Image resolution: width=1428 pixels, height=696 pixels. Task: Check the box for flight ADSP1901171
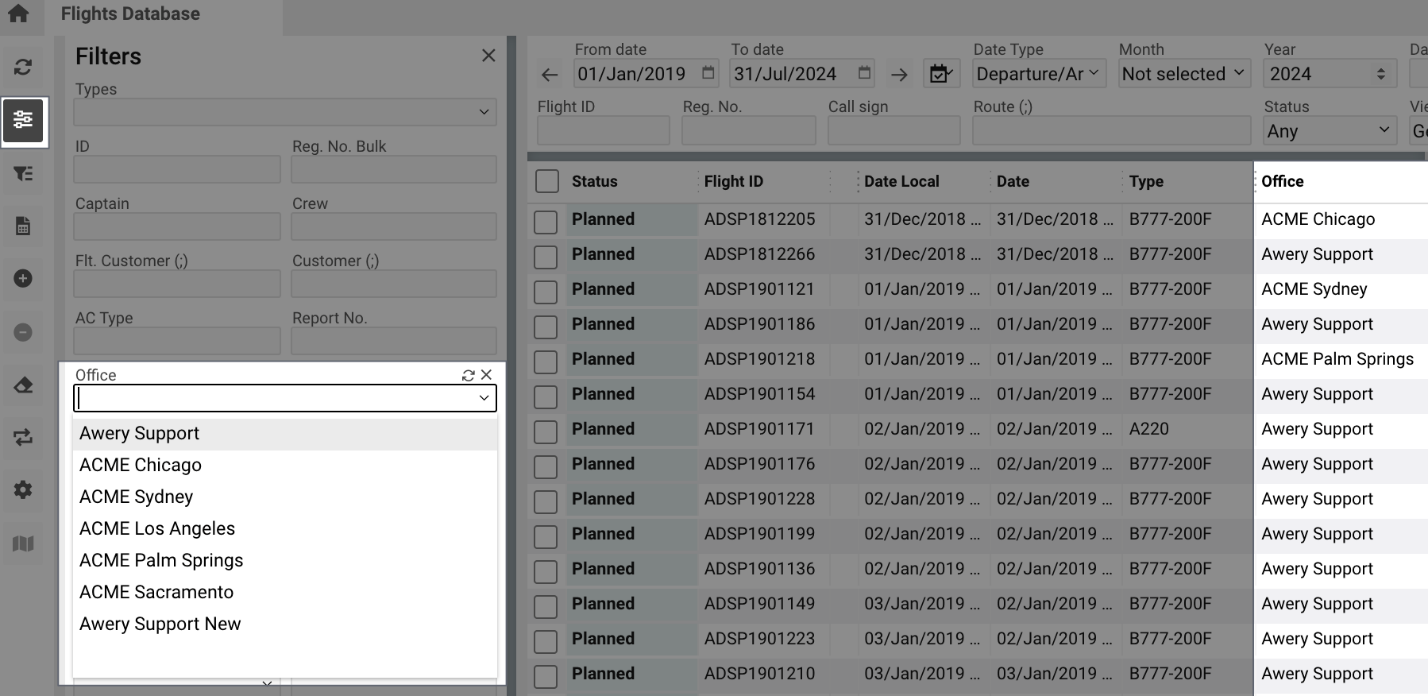[x=545, y=429]
